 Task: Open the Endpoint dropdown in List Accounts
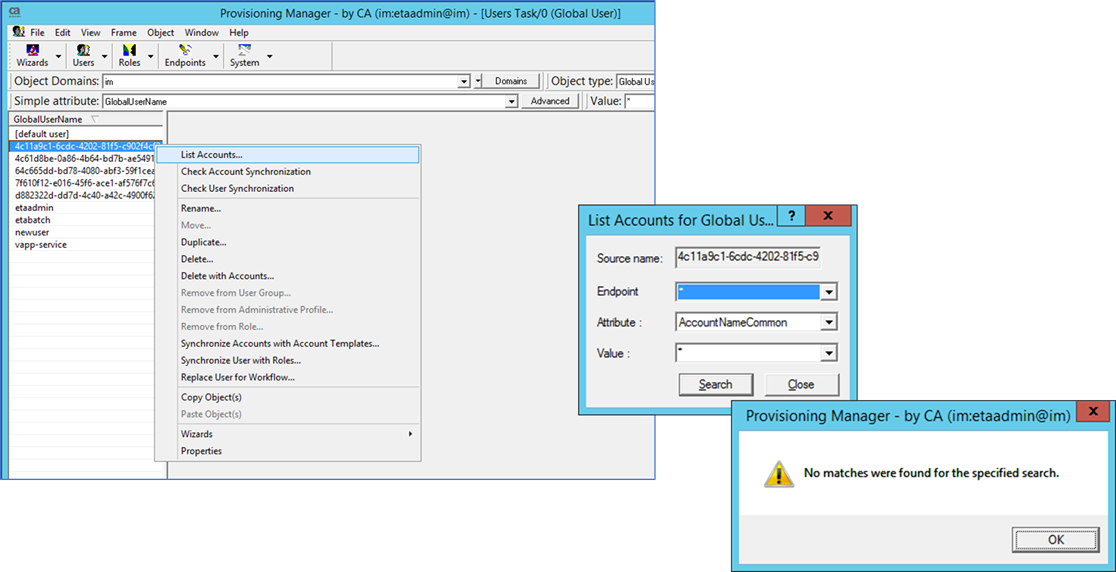point(828,292)
